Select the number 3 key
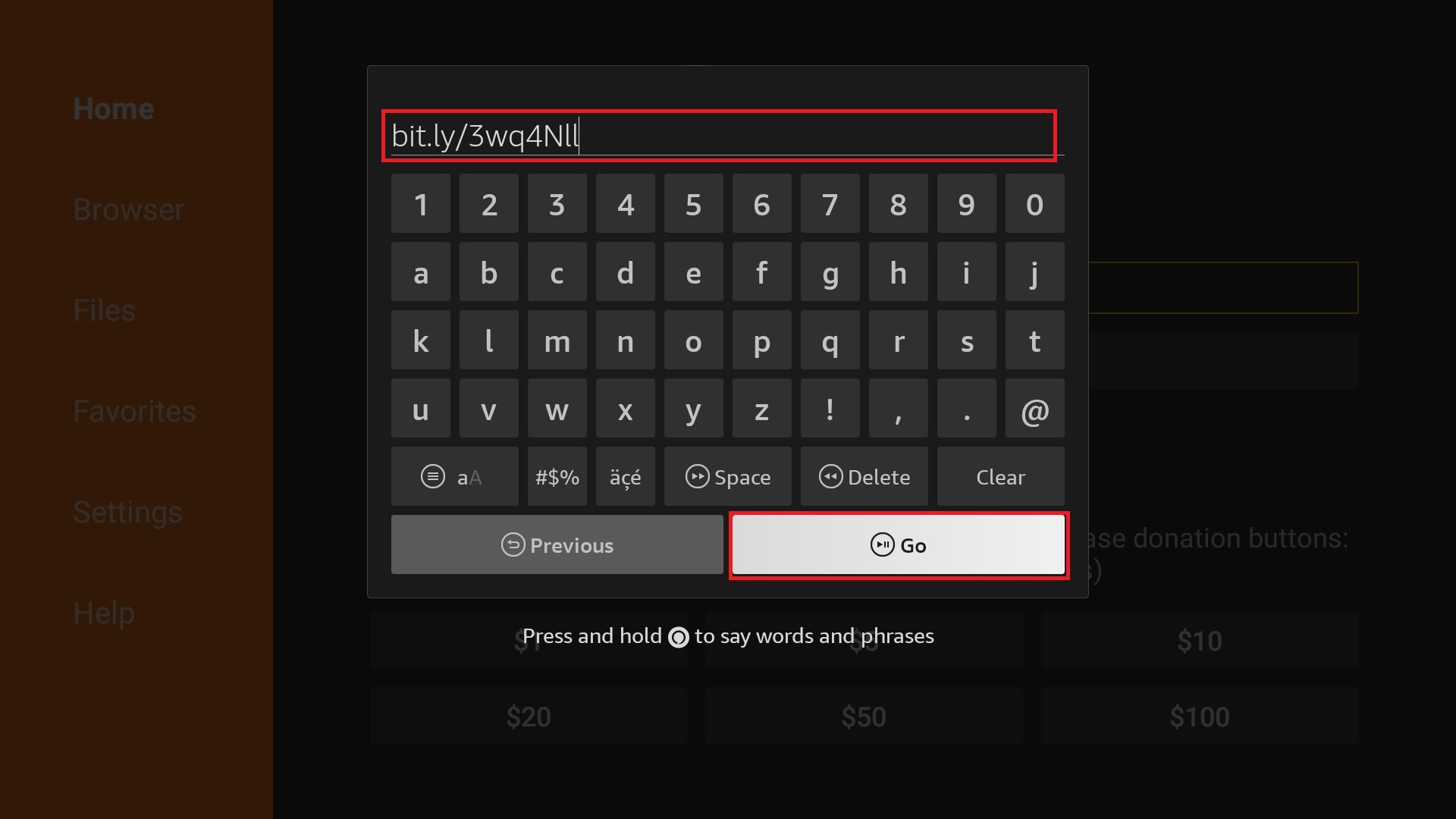This screenshot has width=1456, height=819. click(x=556, y=205)
